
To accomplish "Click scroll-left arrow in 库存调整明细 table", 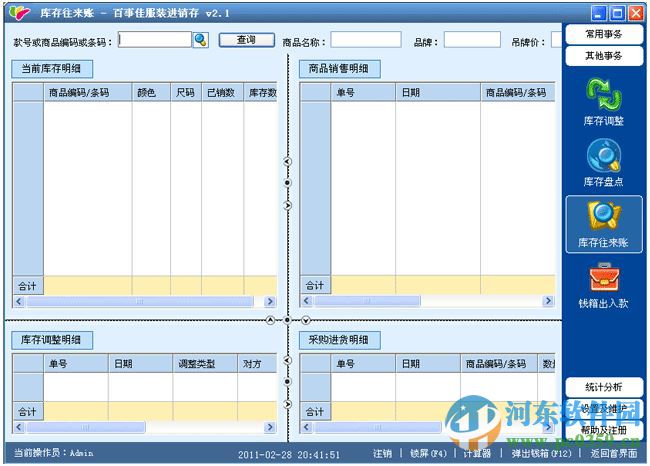I will [x=19, y=427].
